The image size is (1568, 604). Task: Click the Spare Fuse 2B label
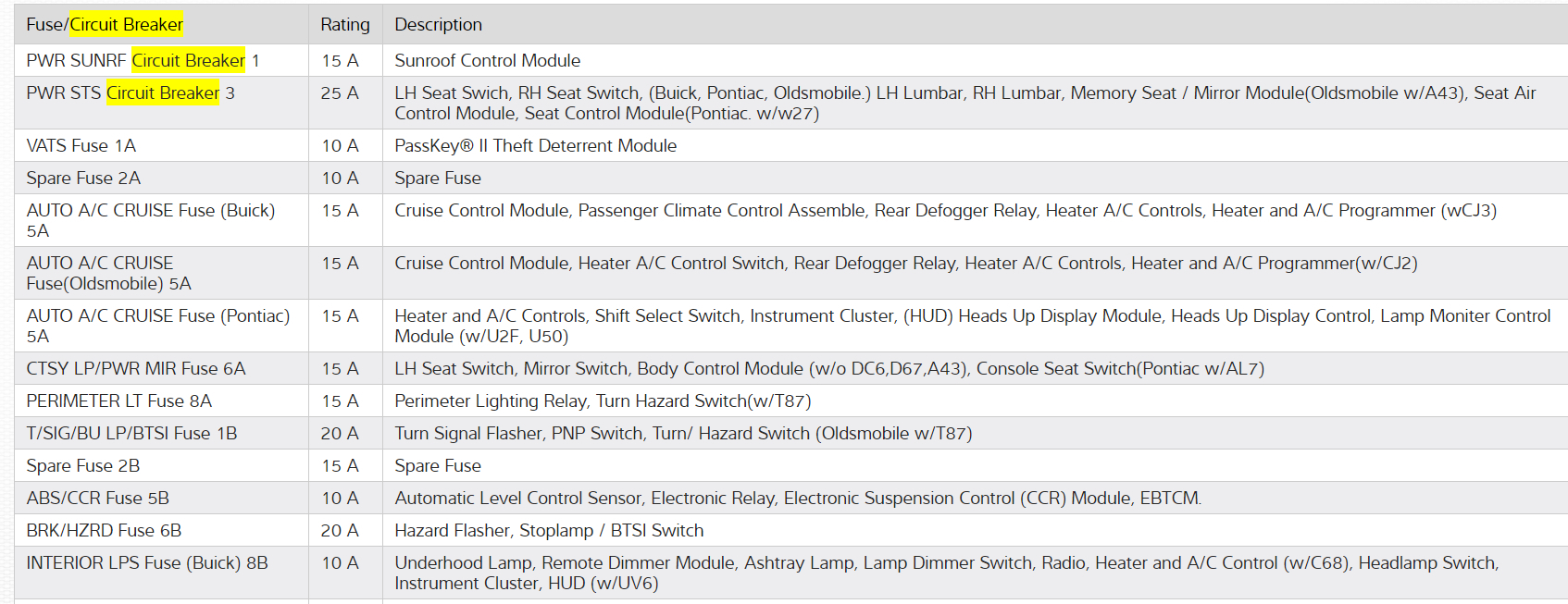pos(83,466)
